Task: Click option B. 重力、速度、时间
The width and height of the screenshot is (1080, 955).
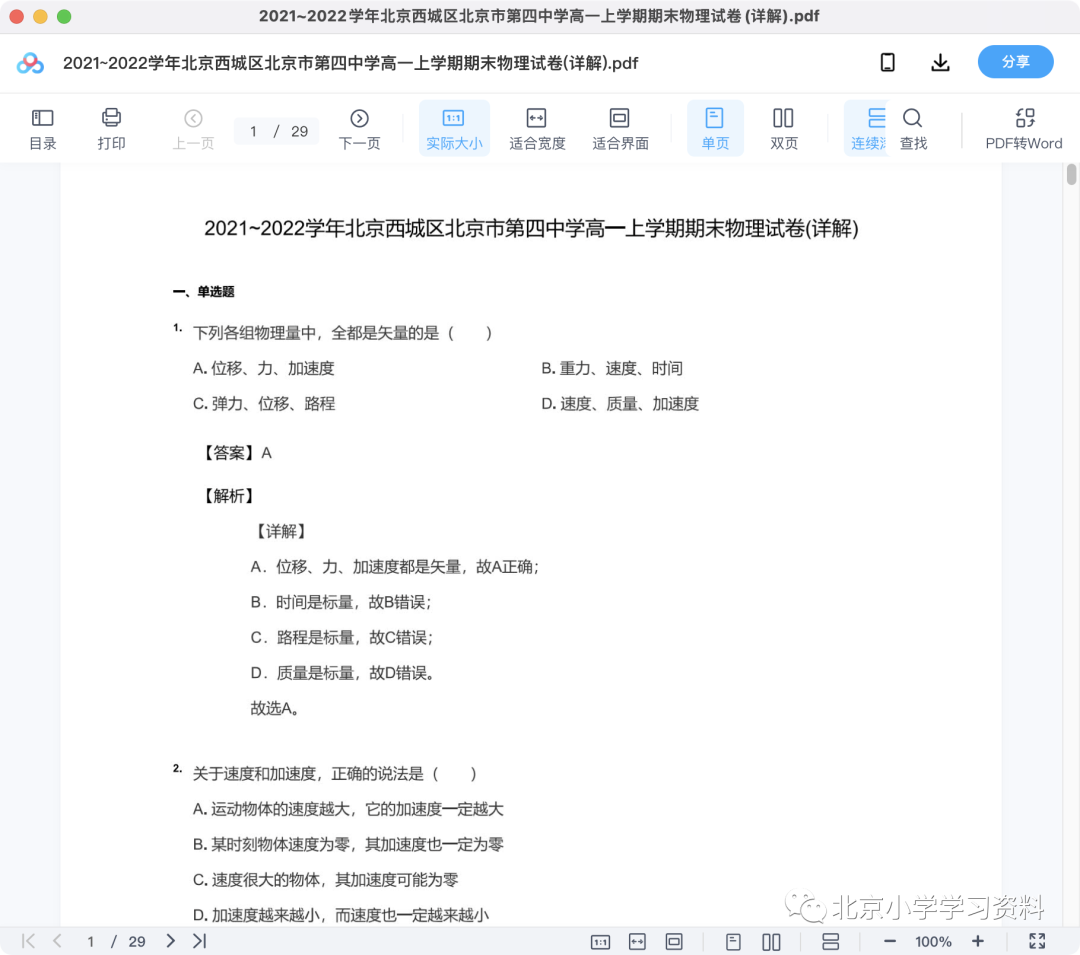Action: (612, 368)
